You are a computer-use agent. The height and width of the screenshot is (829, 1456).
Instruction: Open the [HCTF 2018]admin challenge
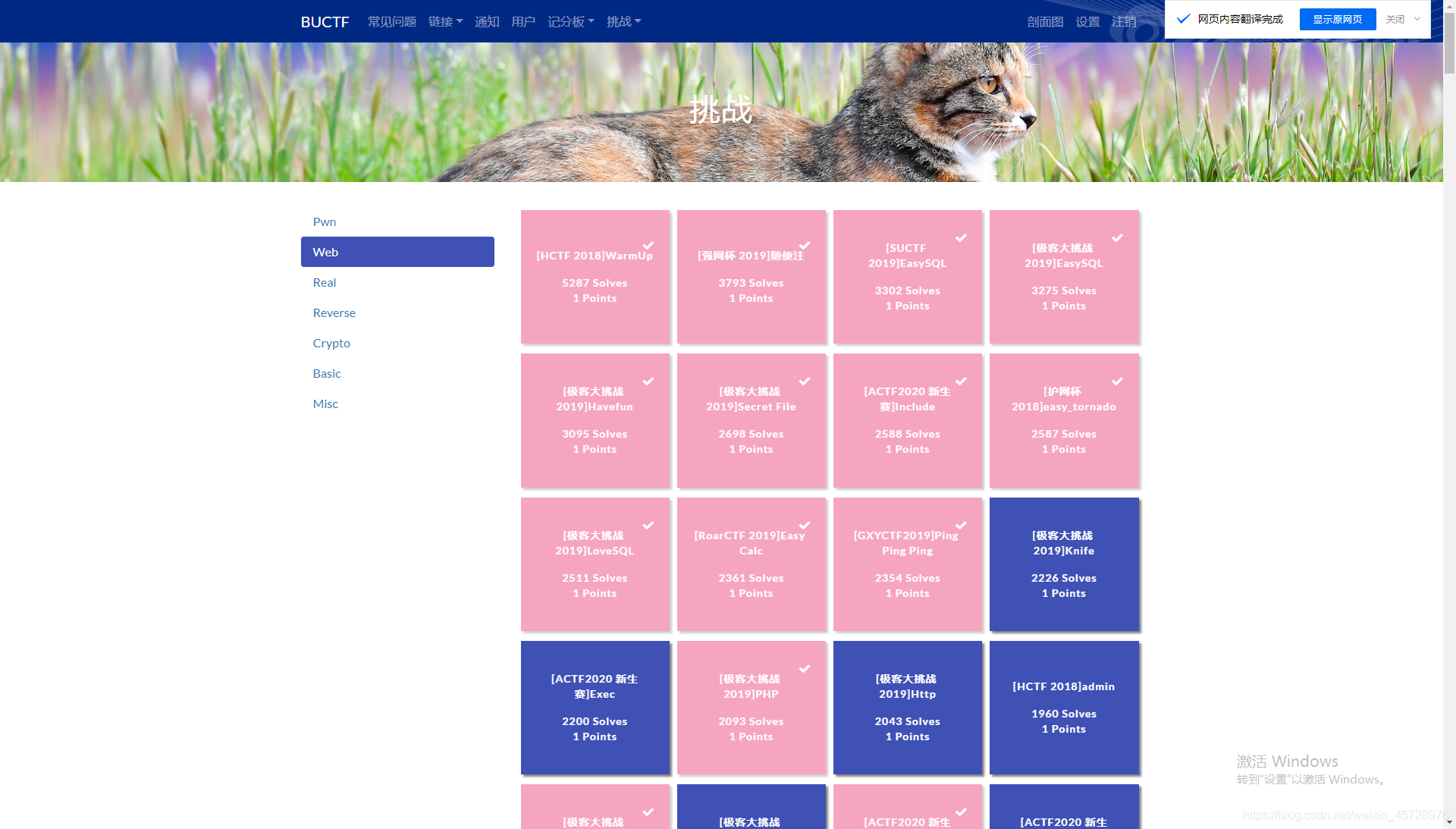[1064, 708]
